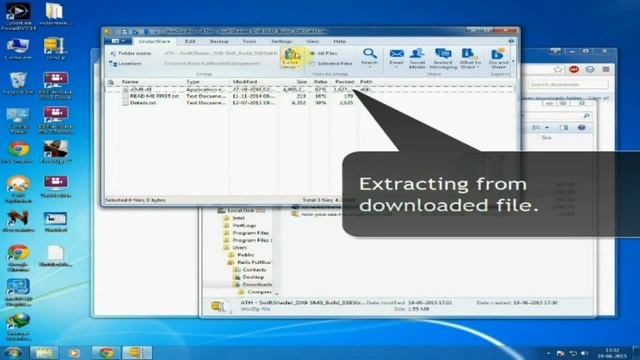Click the WinZip desktop shortcut icon
The height and width of the screenshot is (360, 640).
tap(55, 49)
